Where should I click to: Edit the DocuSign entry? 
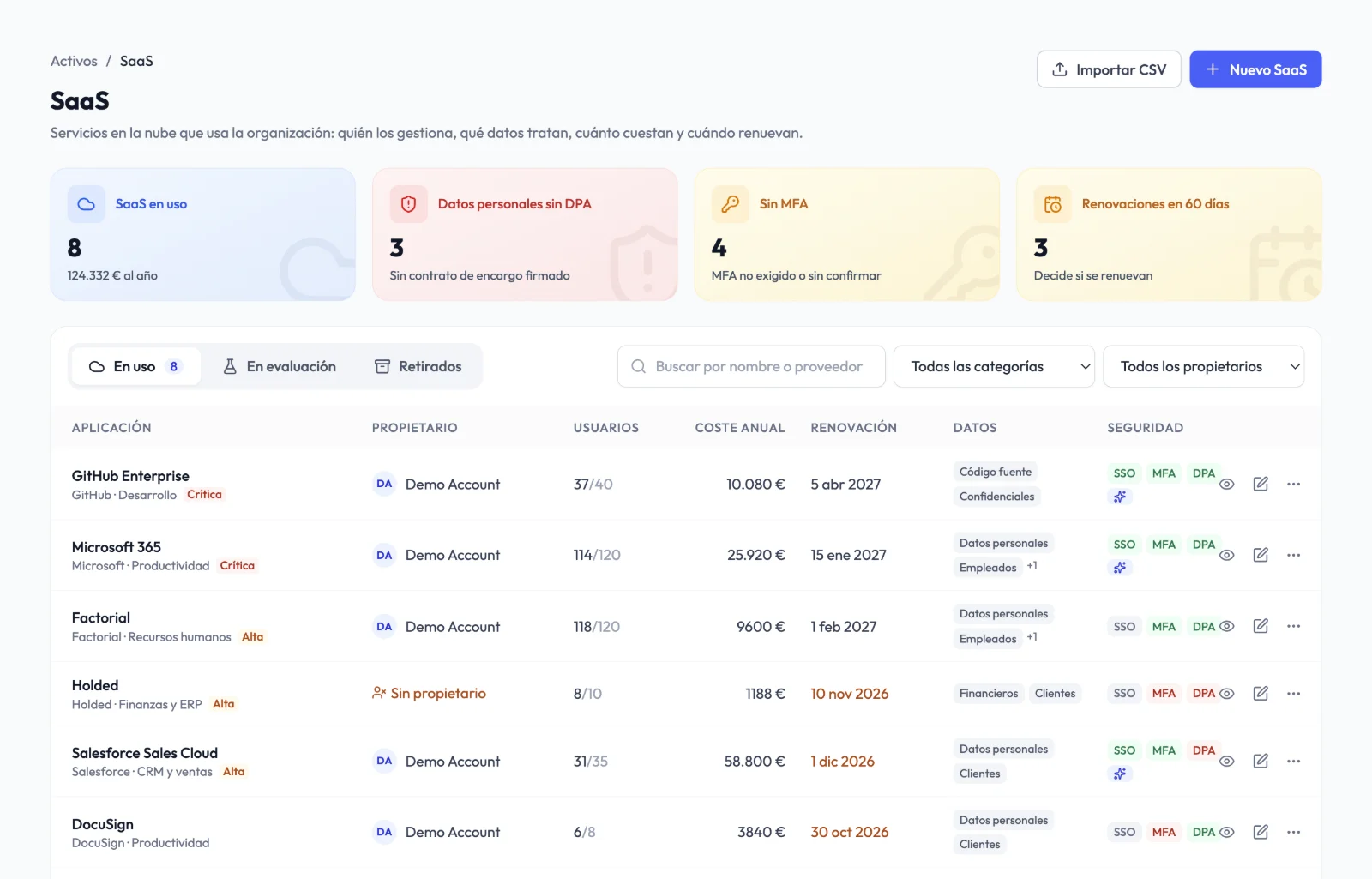pos(1261,832)
